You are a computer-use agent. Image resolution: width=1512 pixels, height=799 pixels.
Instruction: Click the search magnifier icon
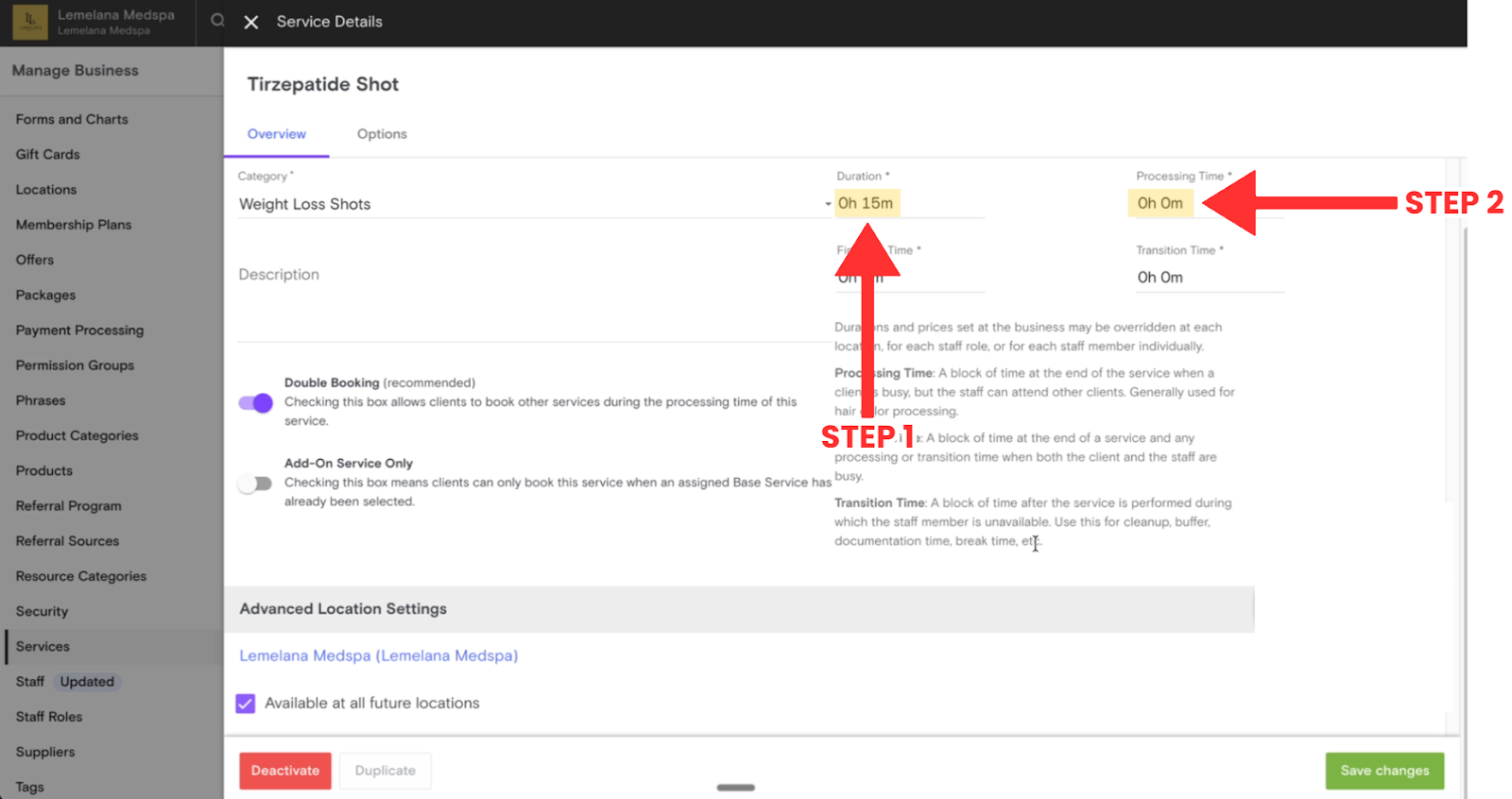pos(216,20)
